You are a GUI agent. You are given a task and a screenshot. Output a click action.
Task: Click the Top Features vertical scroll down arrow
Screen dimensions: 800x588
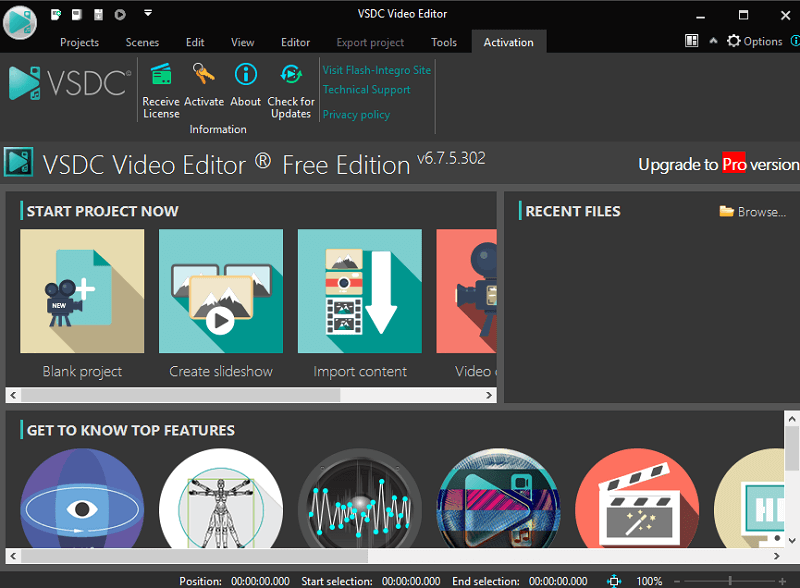792,541
